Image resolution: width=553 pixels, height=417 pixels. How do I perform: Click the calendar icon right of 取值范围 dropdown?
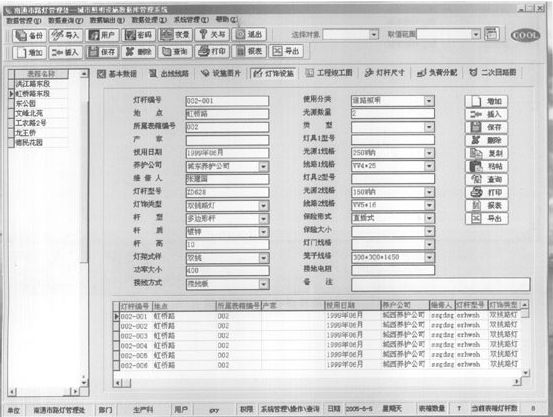[491, 34]
